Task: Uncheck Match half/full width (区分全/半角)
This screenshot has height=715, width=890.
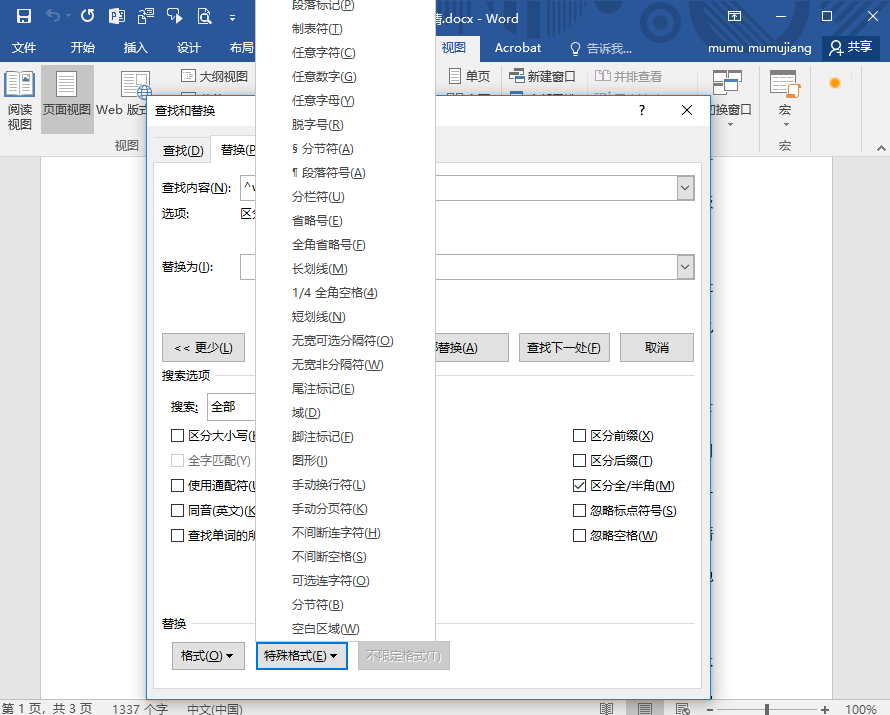Action: 579,485
